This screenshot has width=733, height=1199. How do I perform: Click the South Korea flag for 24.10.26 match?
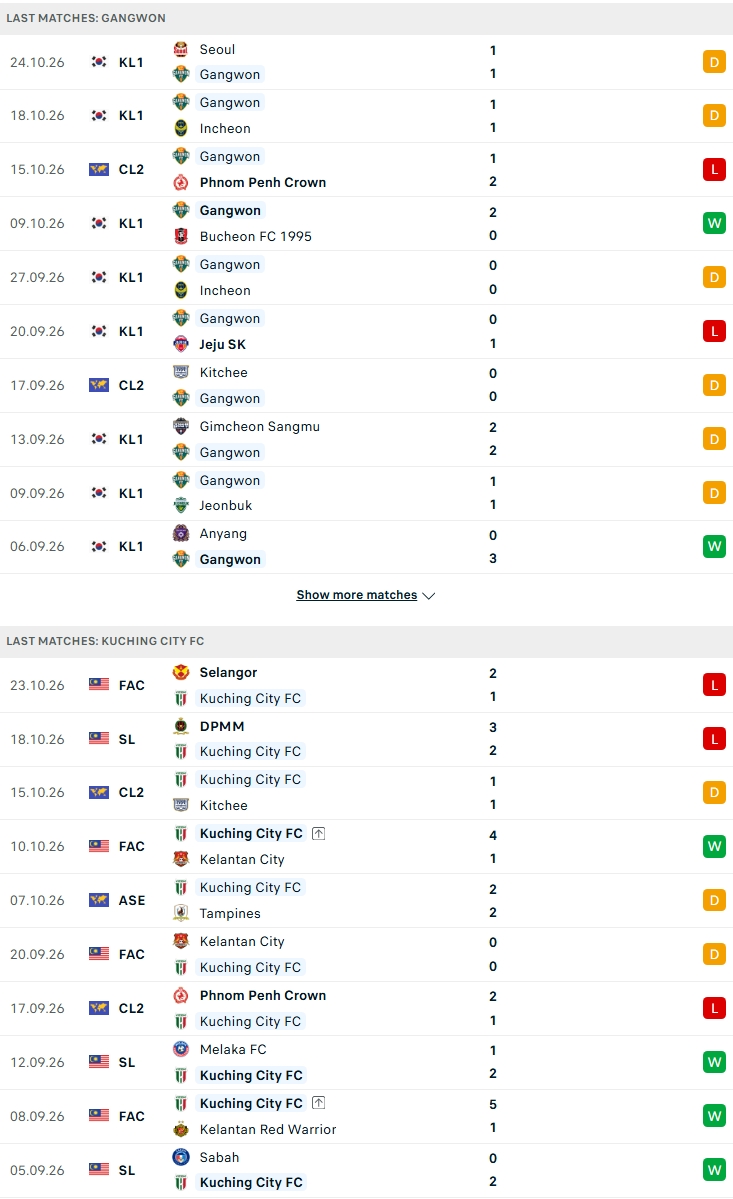(x=99, y=62)
